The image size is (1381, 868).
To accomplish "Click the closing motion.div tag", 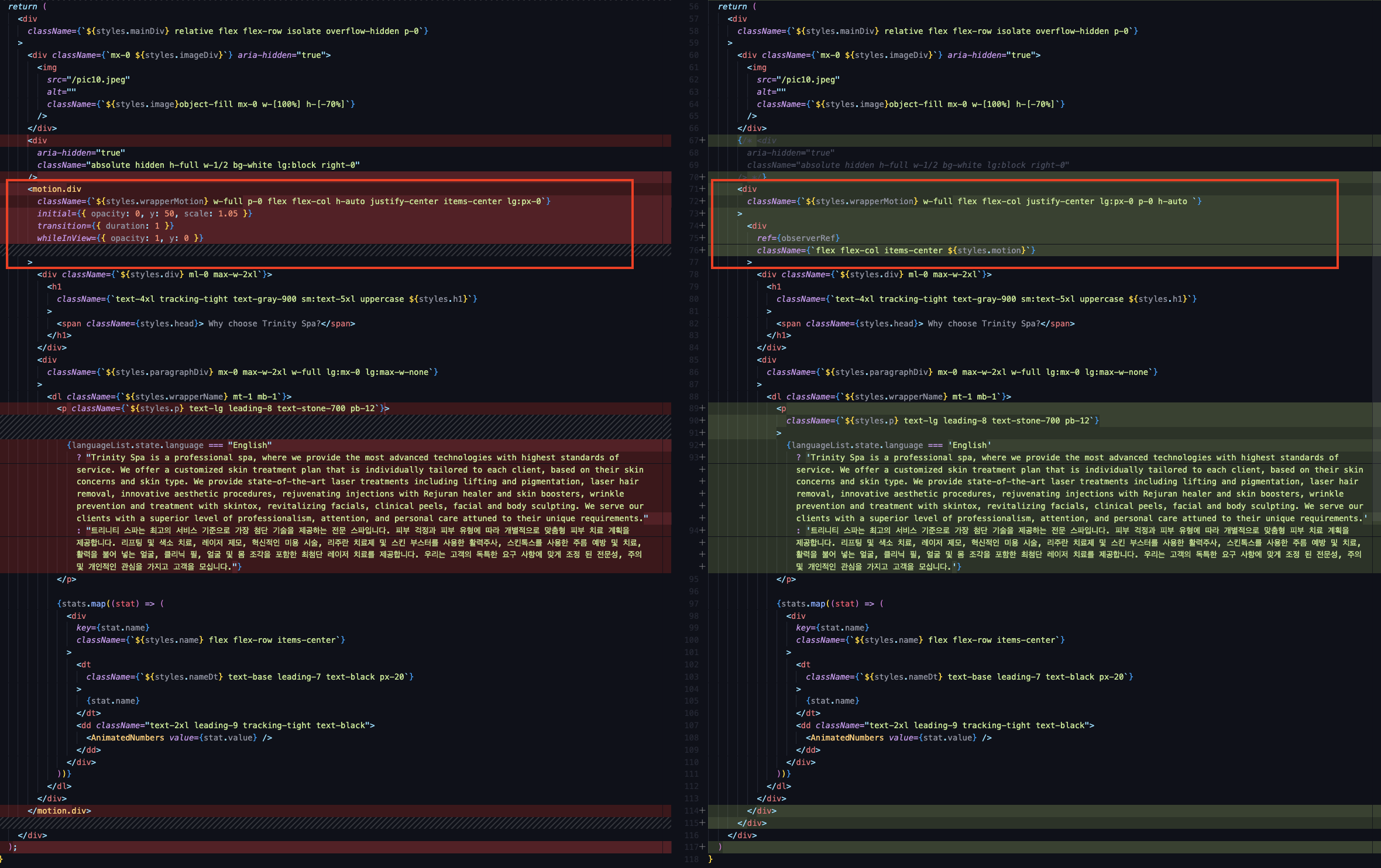I will point(60,811).
